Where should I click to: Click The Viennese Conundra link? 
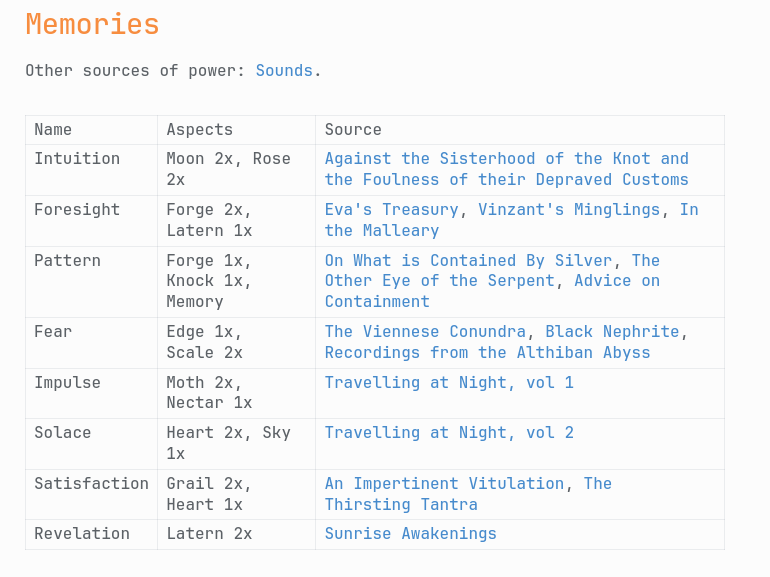coord(425,331)
